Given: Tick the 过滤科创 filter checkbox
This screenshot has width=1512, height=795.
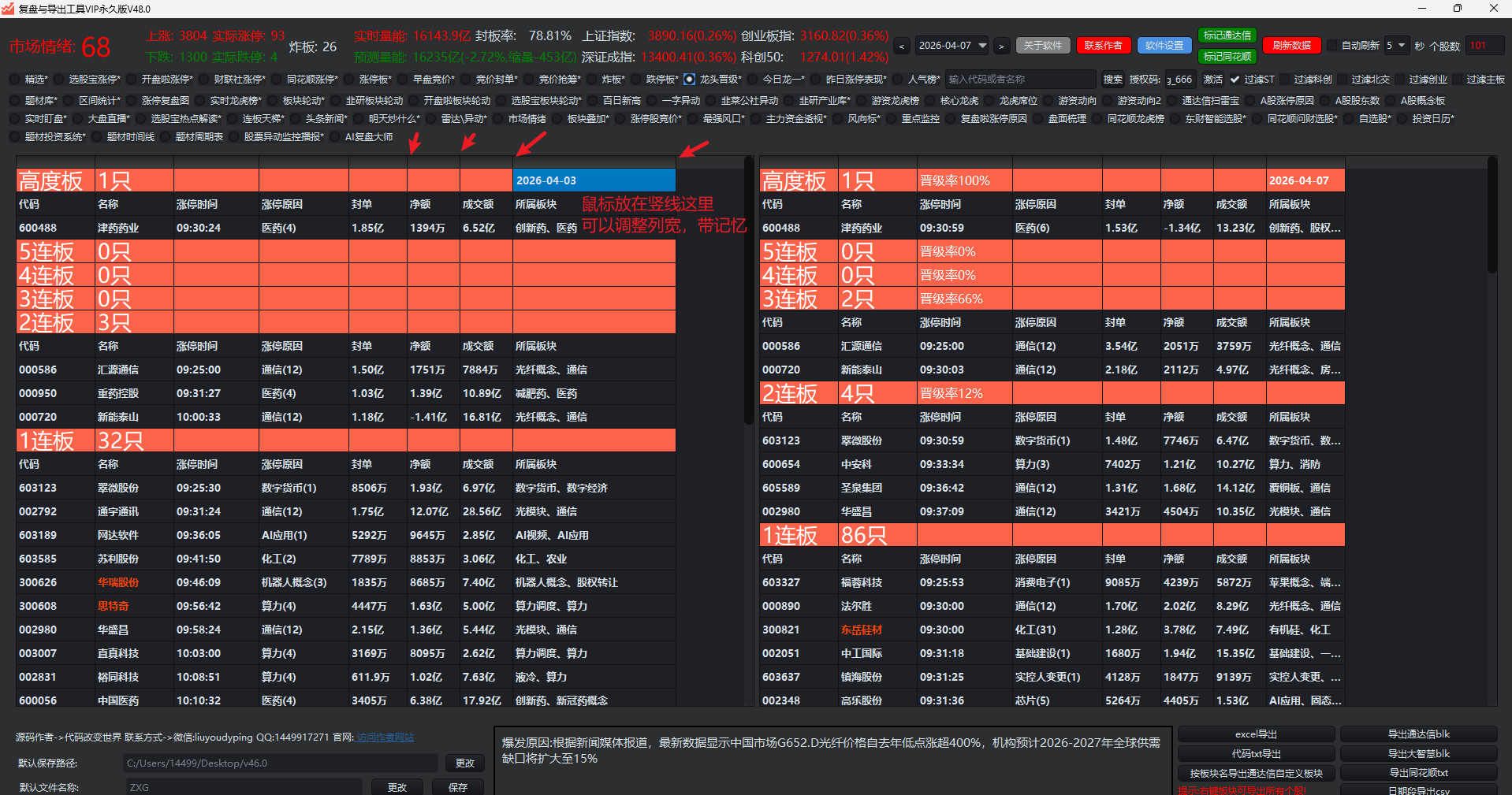Looking at the screenshot, I should pos(1285,80).
